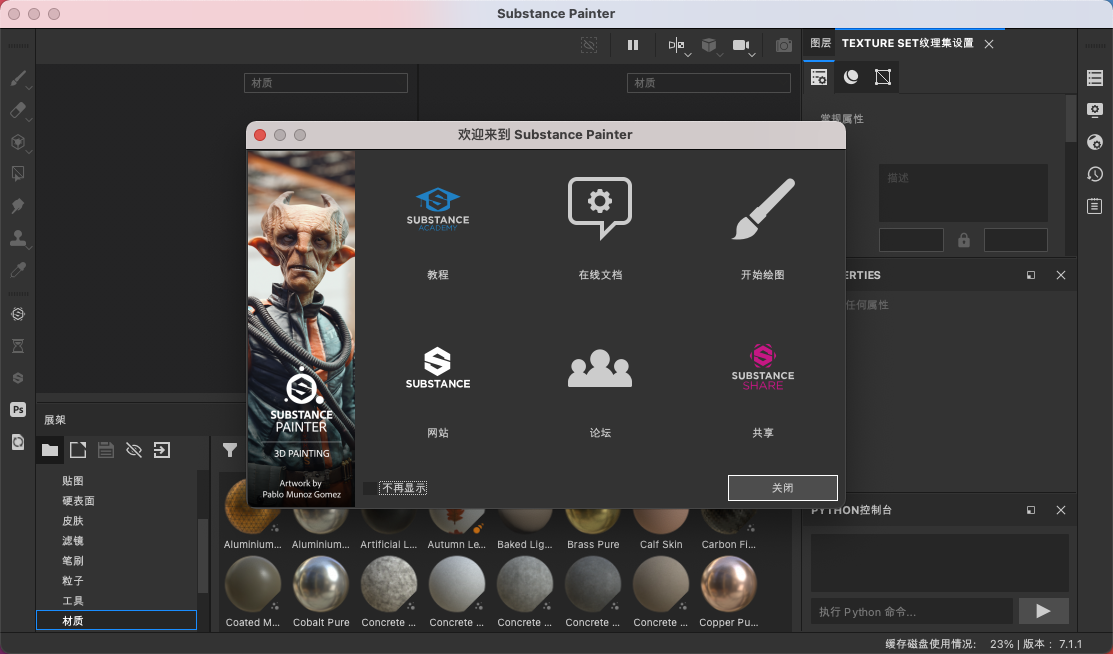Click the baked mesh maps sphere icon

click(x=850, y=77)
